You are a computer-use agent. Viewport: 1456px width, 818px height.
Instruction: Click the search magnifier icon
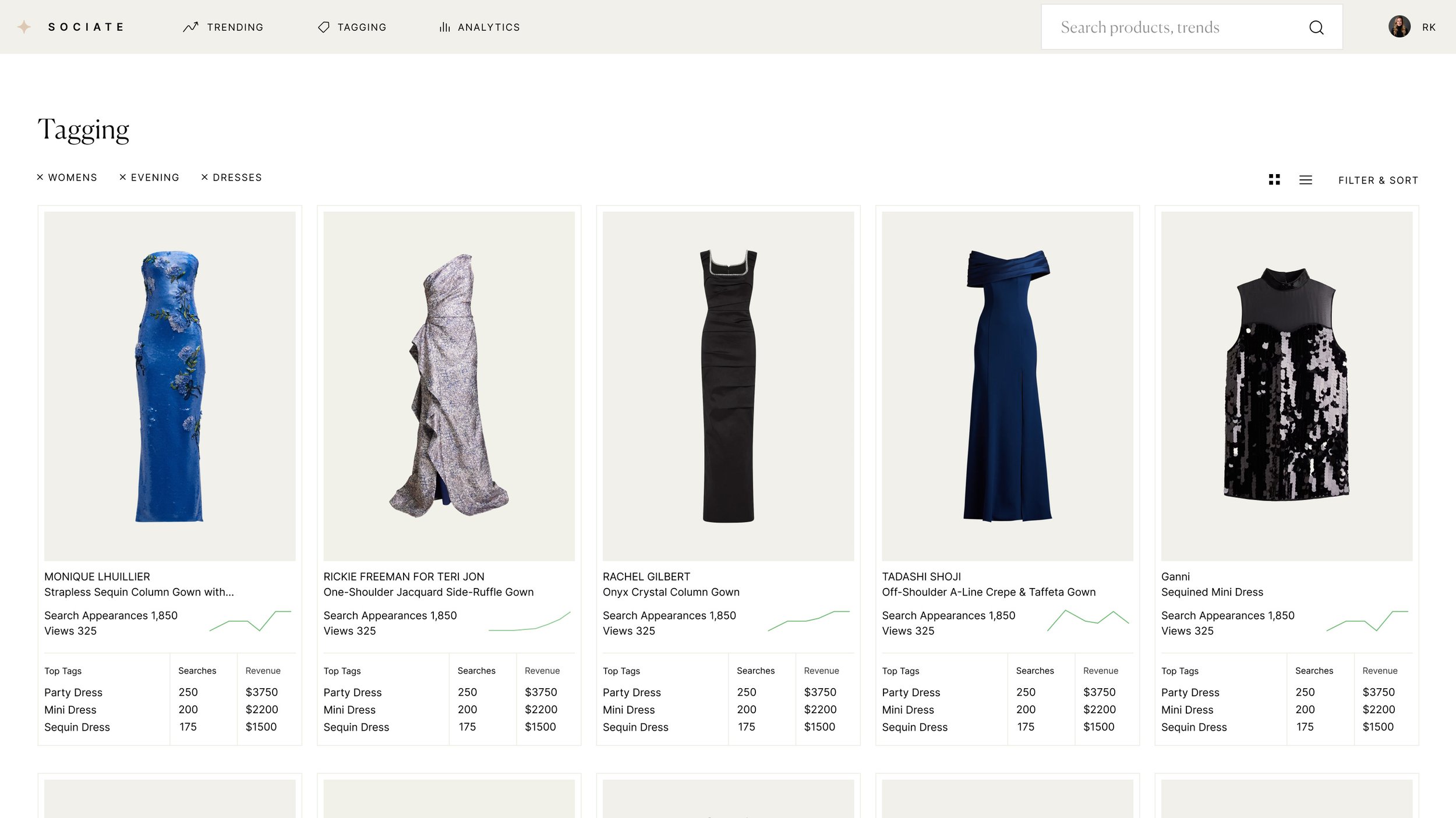(1316, 27)
